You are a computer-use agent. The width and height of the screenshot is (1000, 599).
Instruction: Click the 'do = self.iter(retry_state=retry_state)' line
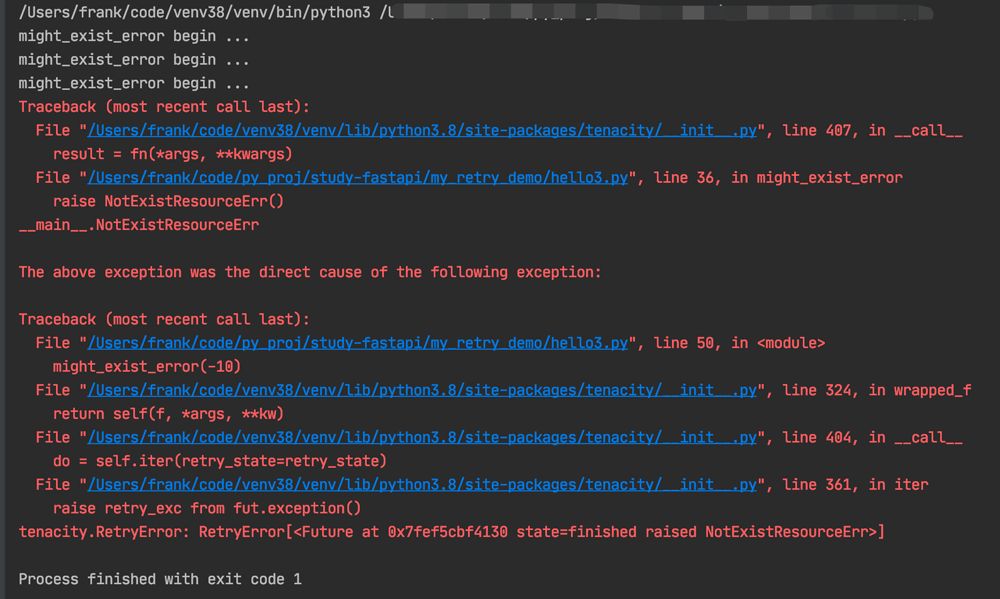pyautogui.click(x=219, y=461)
